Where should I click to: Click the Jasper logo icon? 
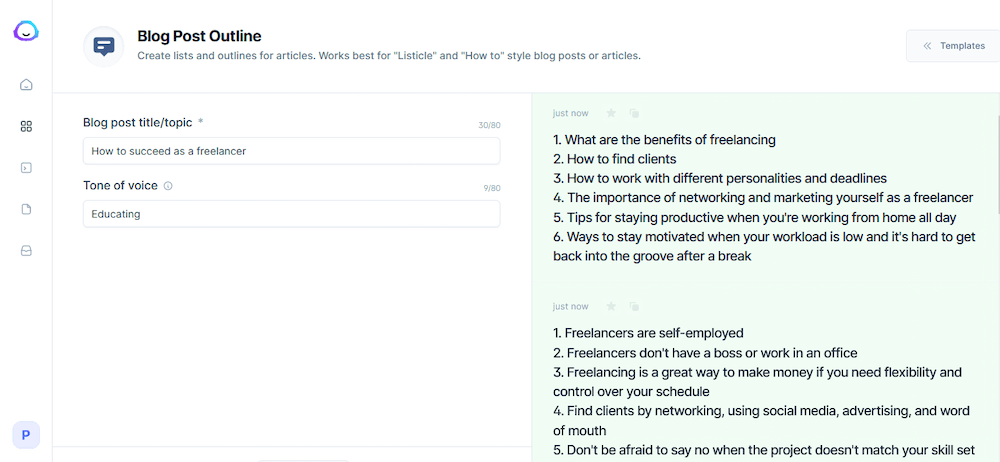coord(26,31)
